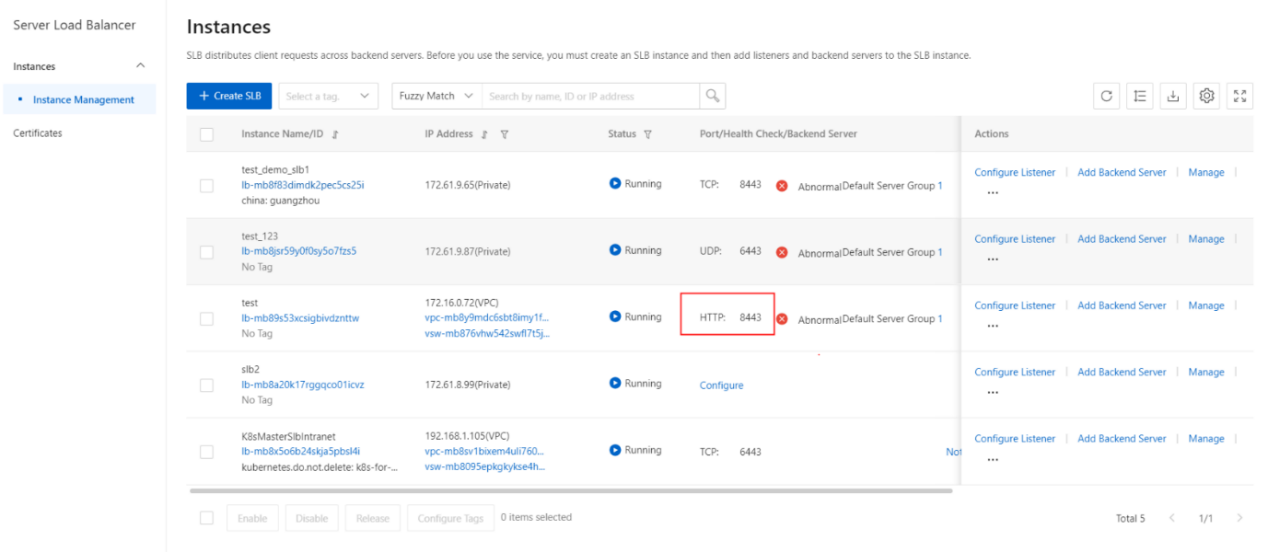This screenshot has width=1268, height=552.
Task: Click the Server Load Balancer sidebar title
Action: click(x=74, y=25)
